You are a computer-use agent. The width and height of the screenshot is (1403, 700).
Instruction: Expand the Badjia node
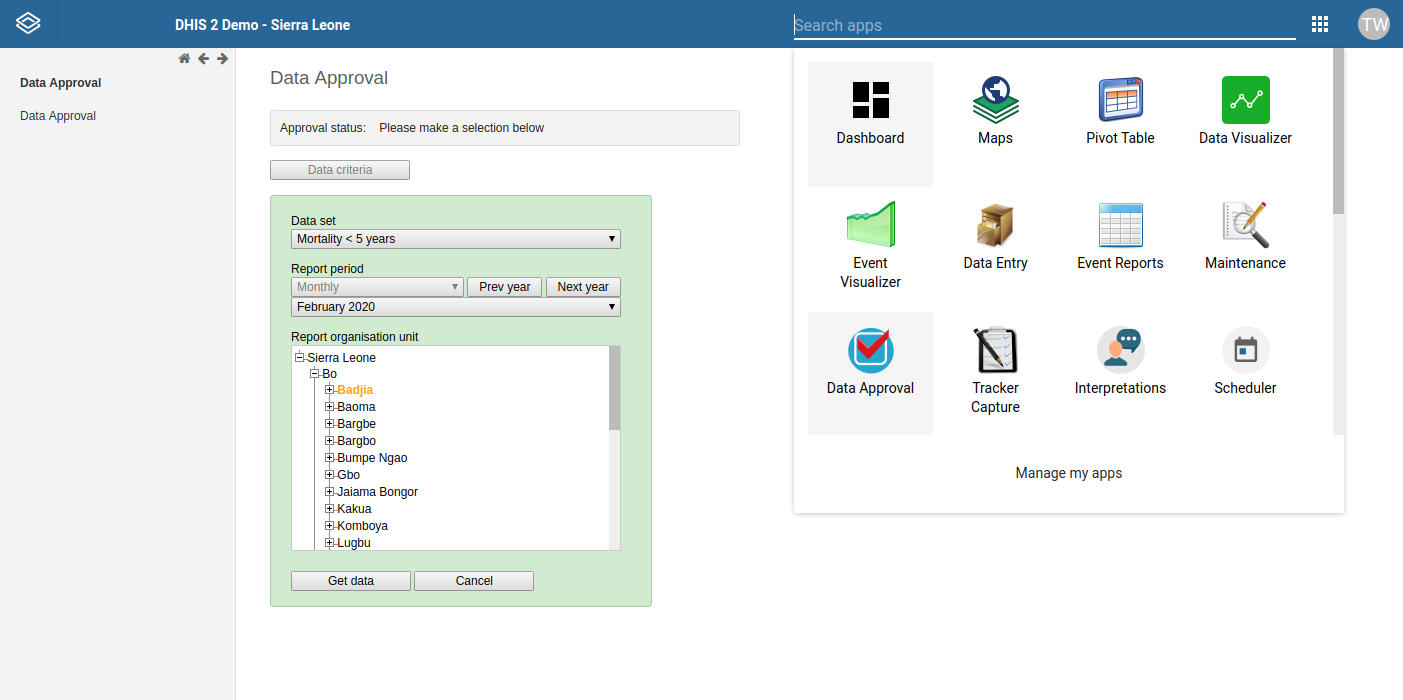(329, 390)
